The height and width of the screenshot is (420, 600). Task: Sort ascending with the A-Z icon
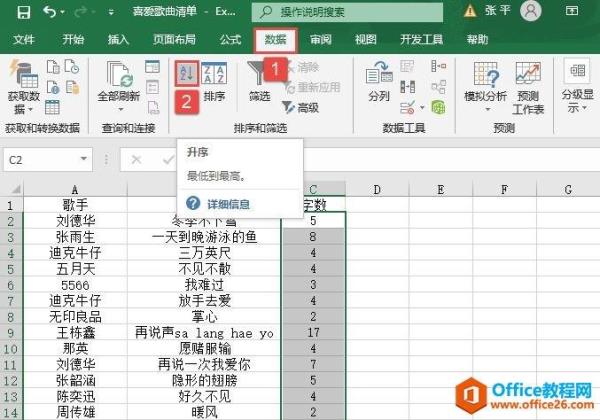click(x=187, y=73)
